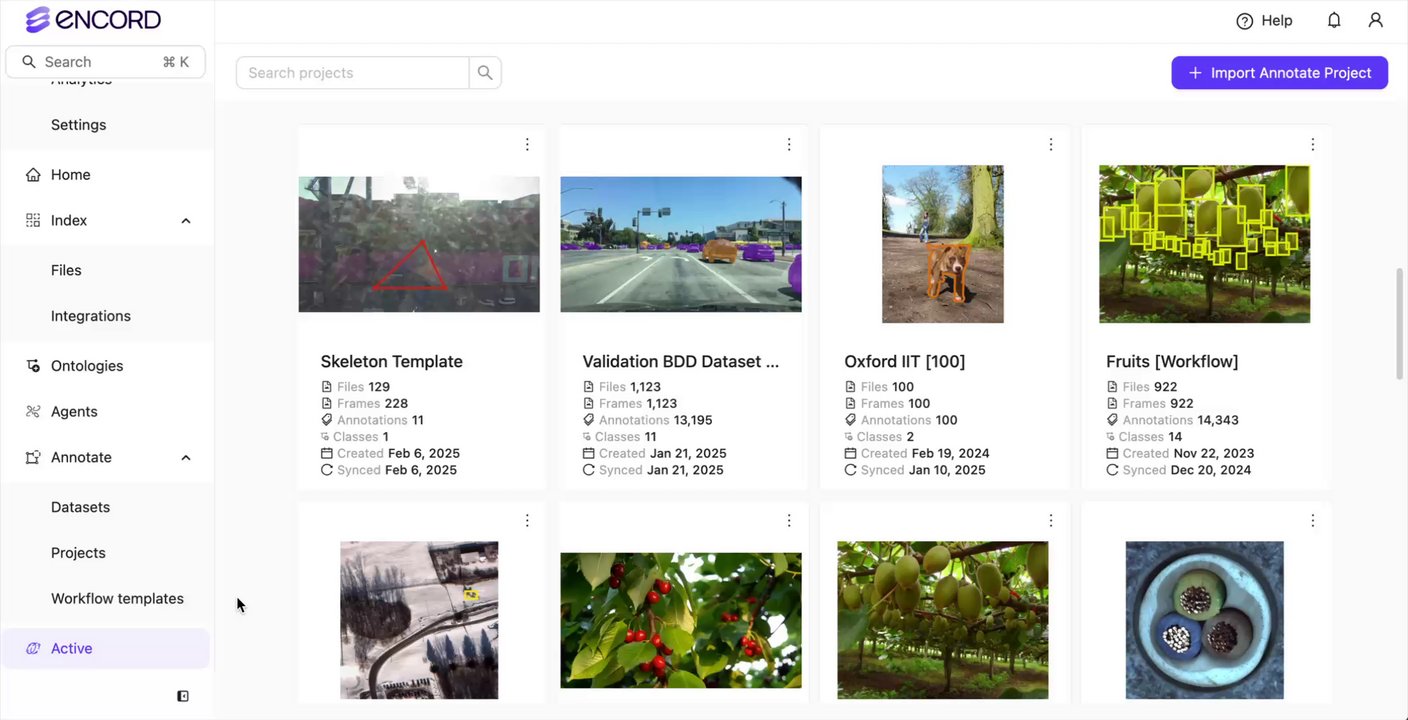1408x720 pixels.
Task: Click the Annotate icon in sidebar
Action: 33,457
